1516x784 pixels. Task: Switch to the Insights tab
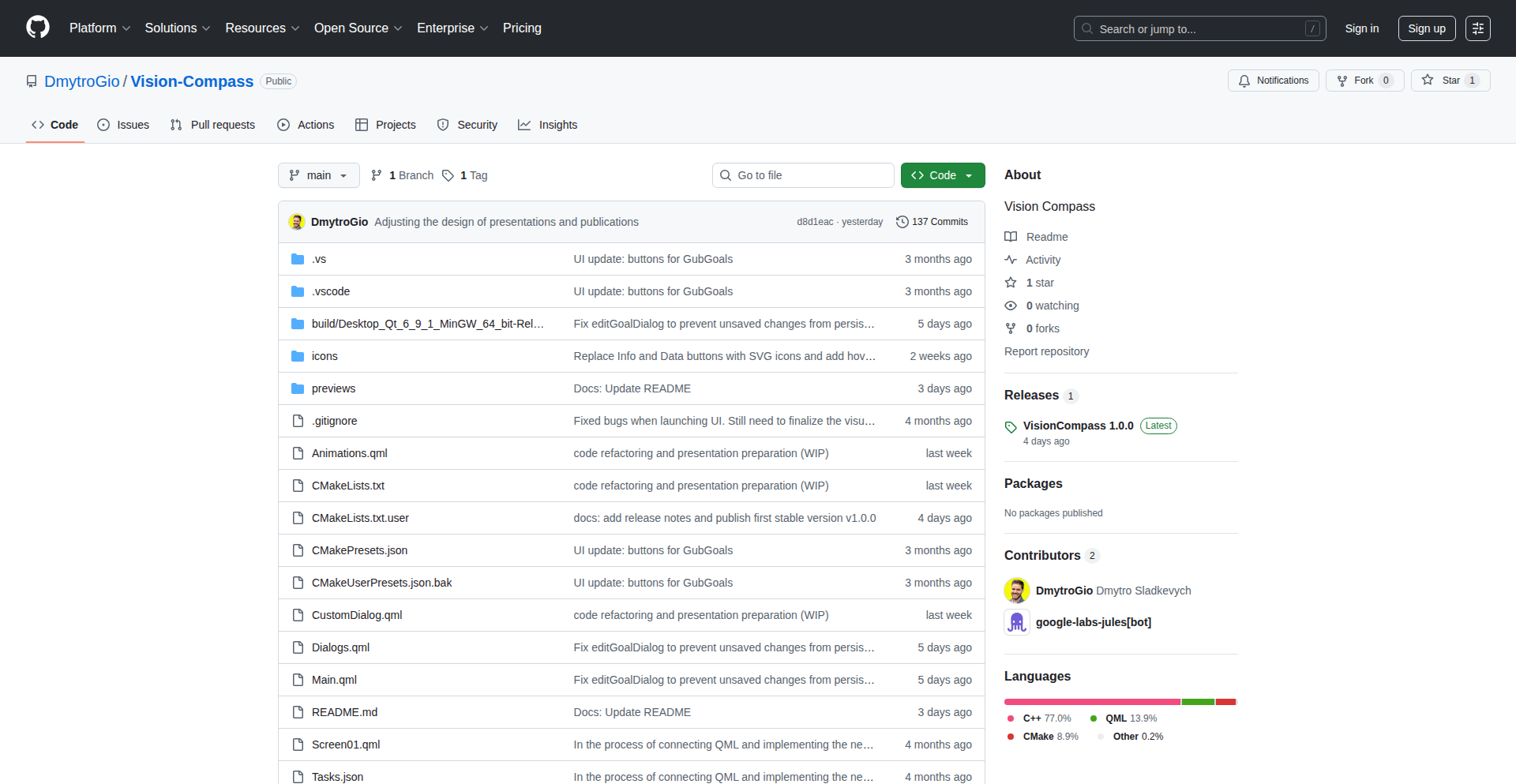pyautogui.click(x=548, y=125)
